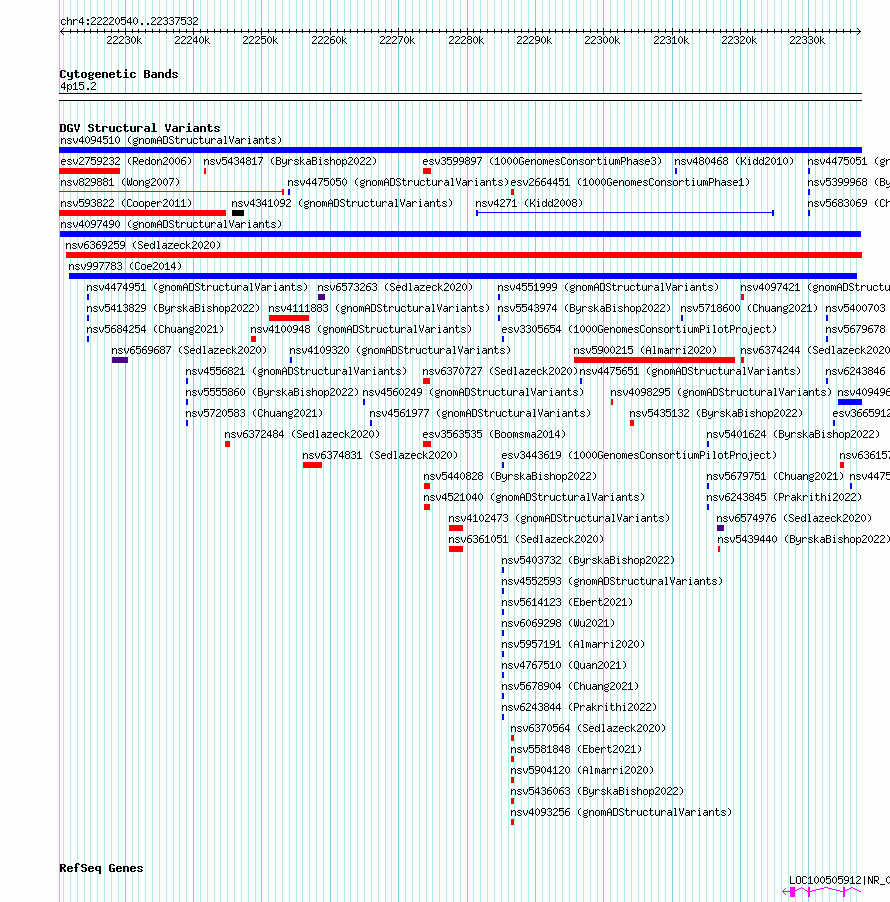This screenshot has width=890, height=902.
Task: Click nsv4767510 (Quan2021) label
Action: [564, 665]
